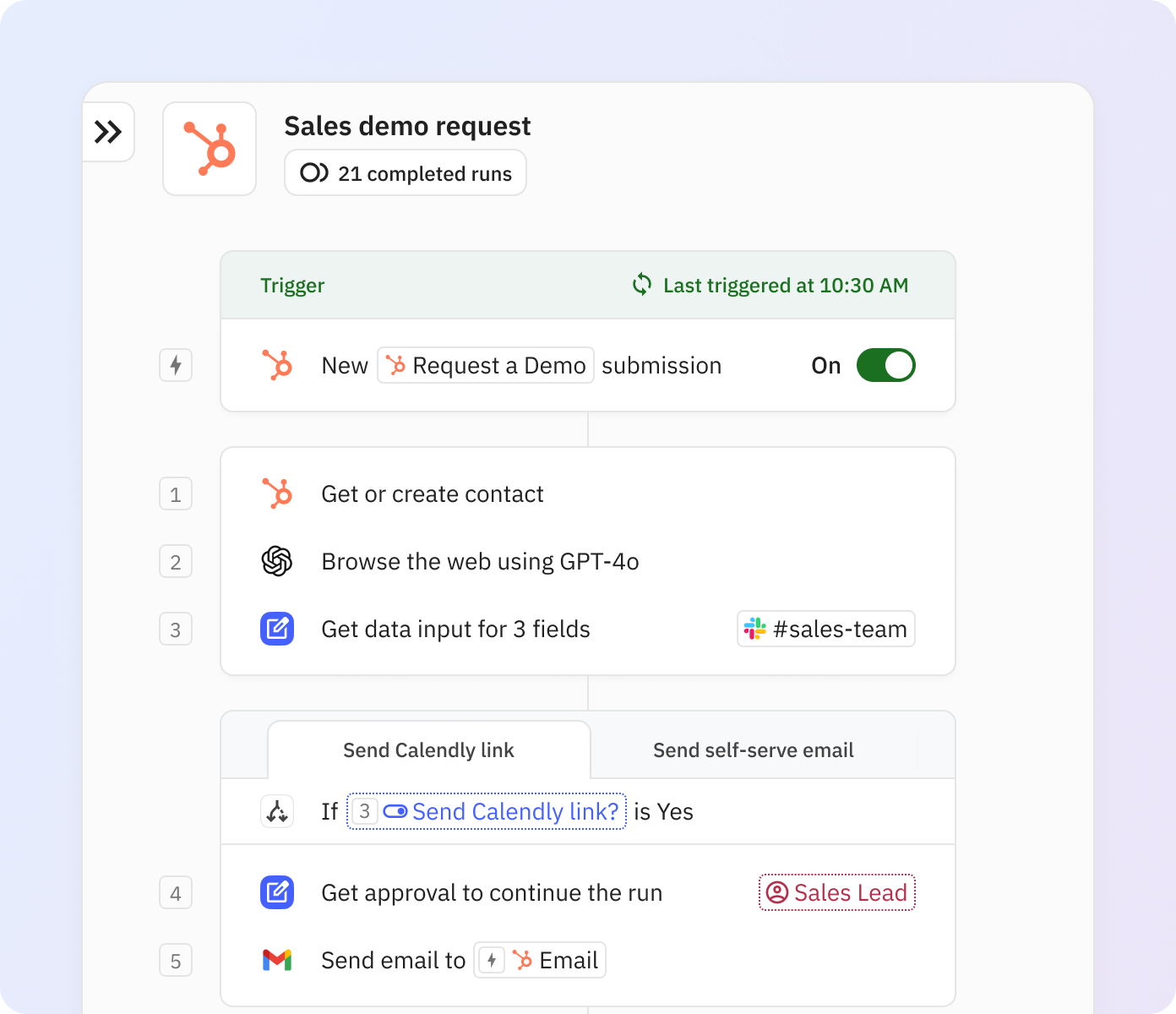The width and height of the screenshot is (1176, 1014).
Task: Click the person icon inside the Sales Lead chip
Action: coord(779,892)
